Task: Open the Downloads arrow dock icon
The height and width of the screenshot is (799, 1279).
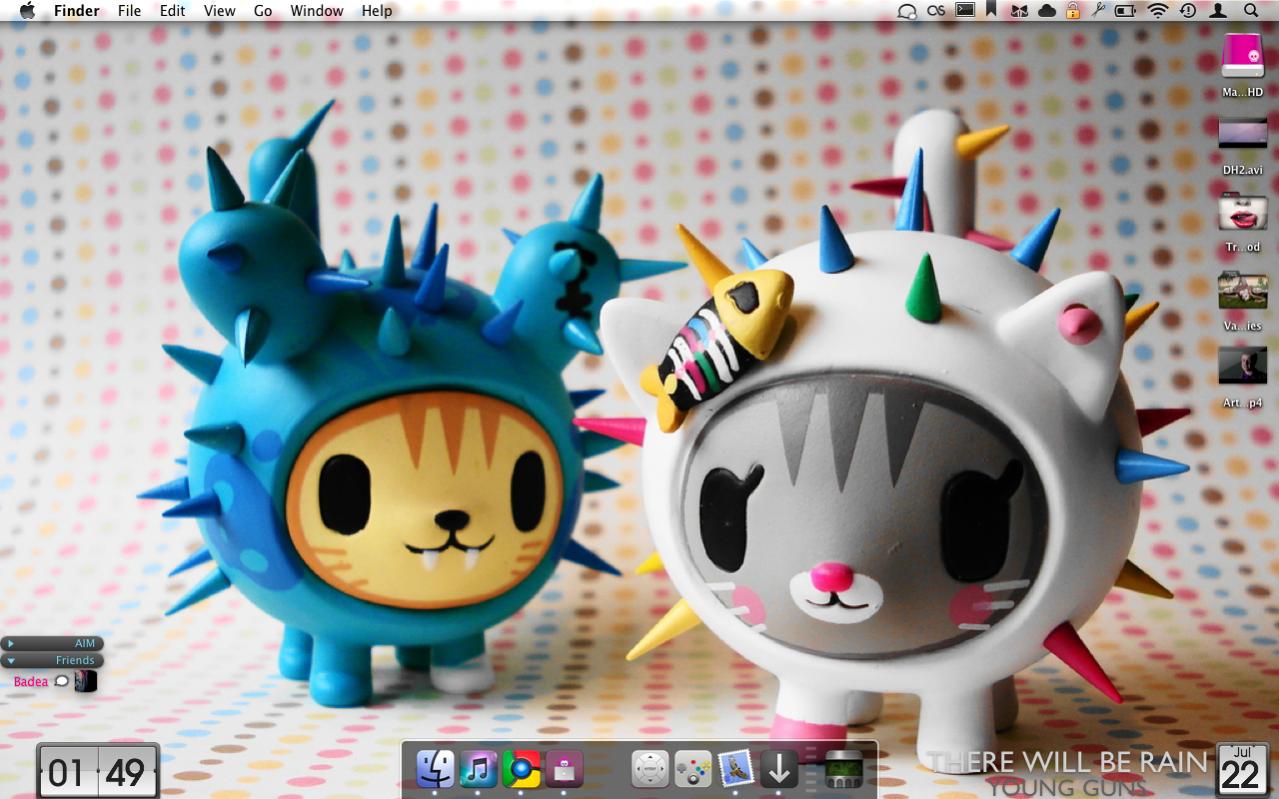Action: (779, 769)
